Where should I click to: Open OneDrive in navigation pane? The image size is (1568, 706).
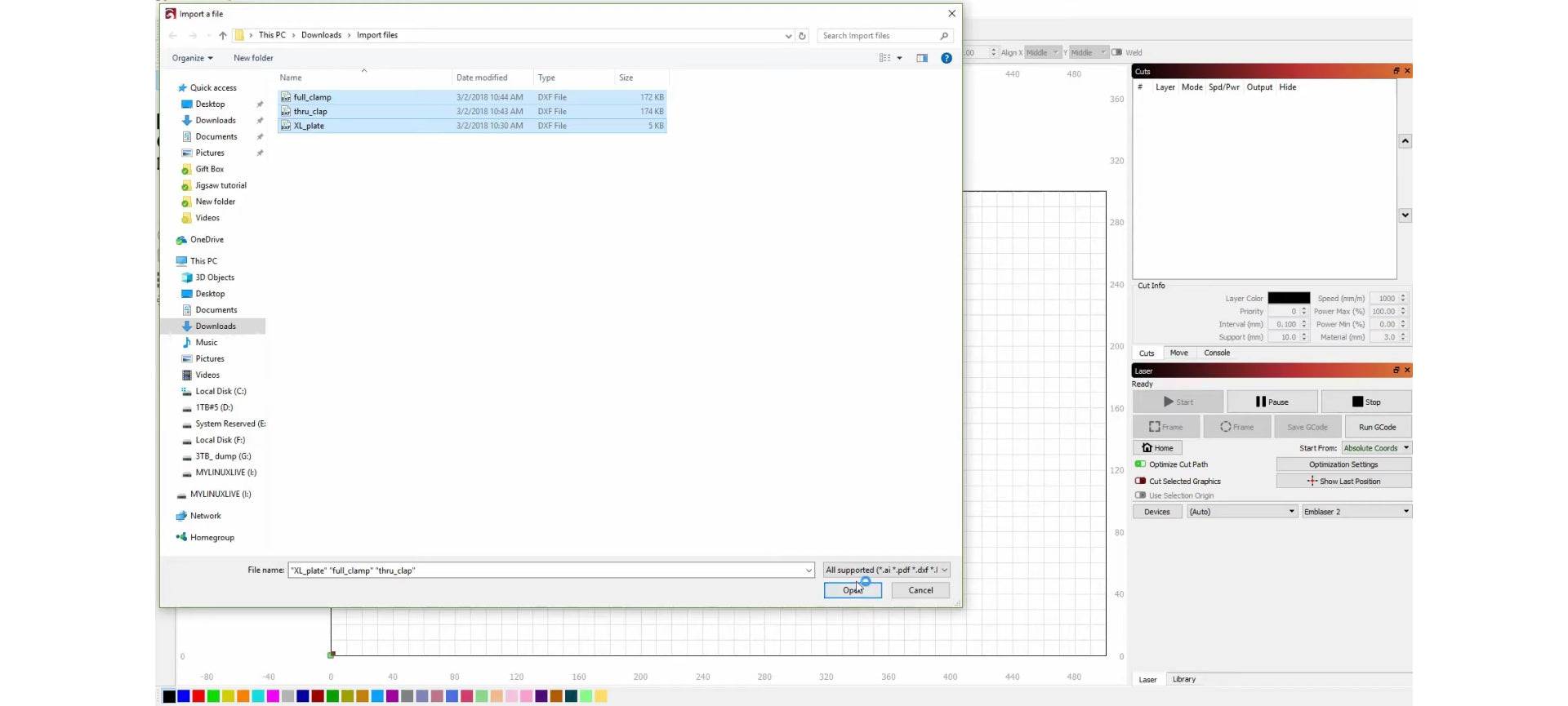point(207,240)
